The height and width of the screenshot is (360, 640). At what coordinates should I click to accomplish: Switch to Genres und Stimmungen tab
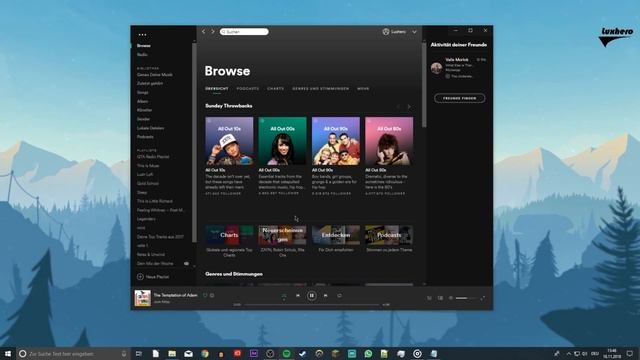[320, 89]
